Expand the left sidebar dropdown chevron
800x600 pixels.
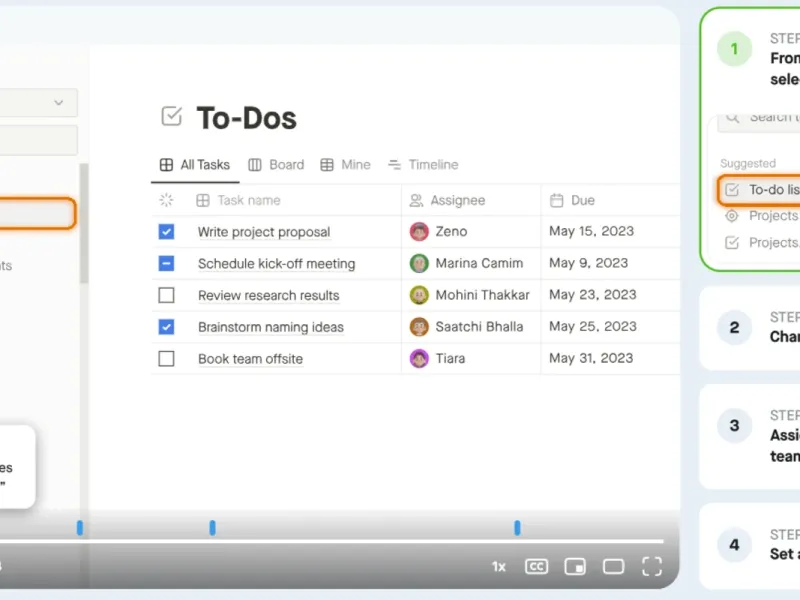point(59,103)
